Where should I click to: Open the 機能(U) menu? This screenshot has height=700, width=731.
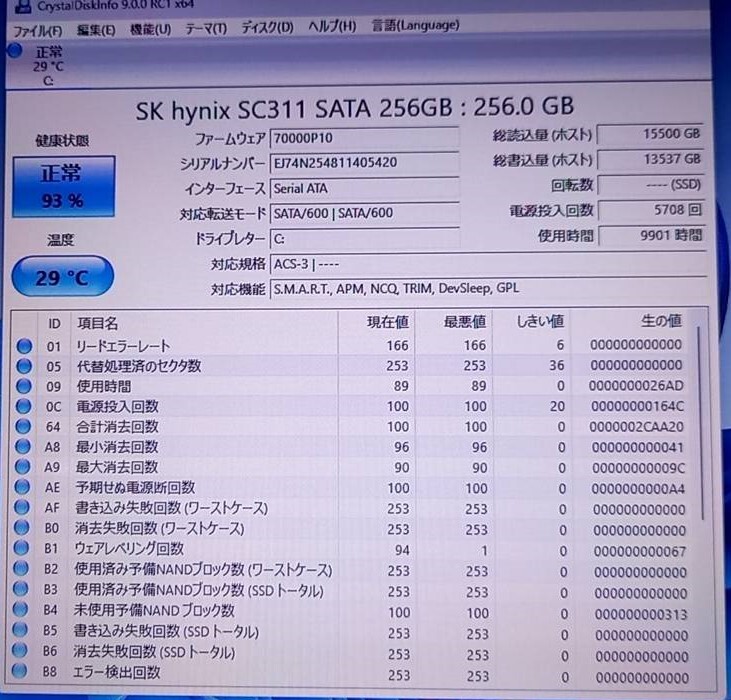[x=150, y=29]
